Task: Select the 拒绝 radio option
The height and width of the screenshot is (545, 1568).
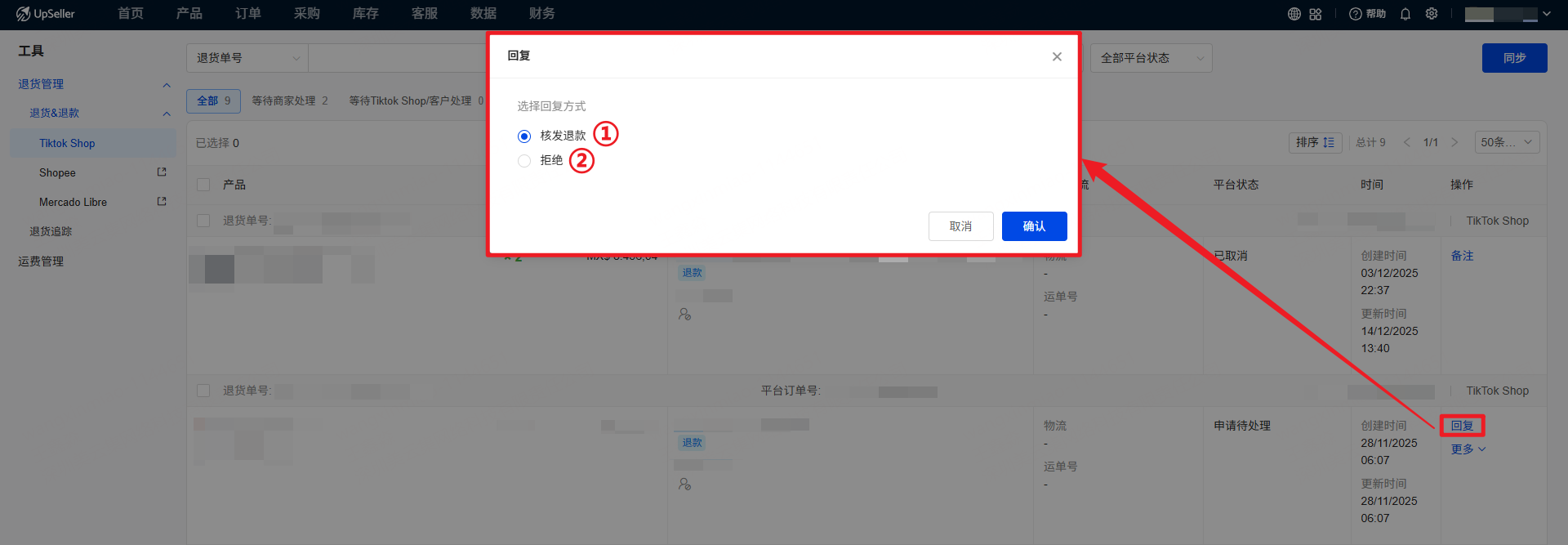Action: (524, 161)
